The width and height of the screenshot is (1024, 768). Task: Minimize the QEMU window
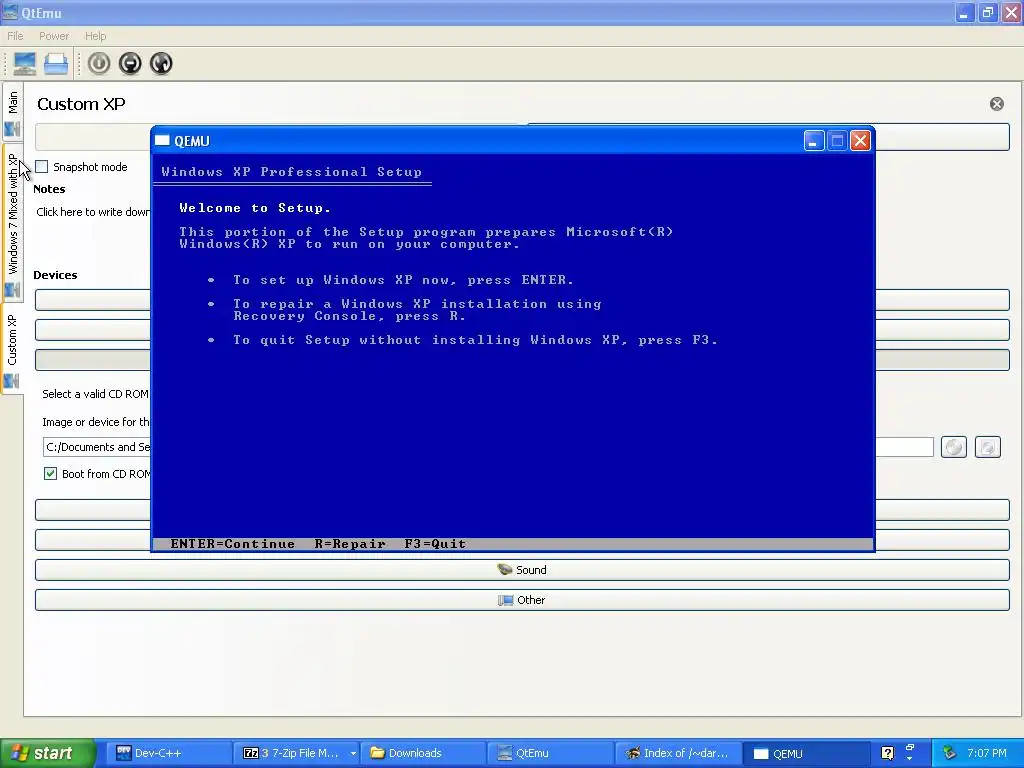point(814,141)
